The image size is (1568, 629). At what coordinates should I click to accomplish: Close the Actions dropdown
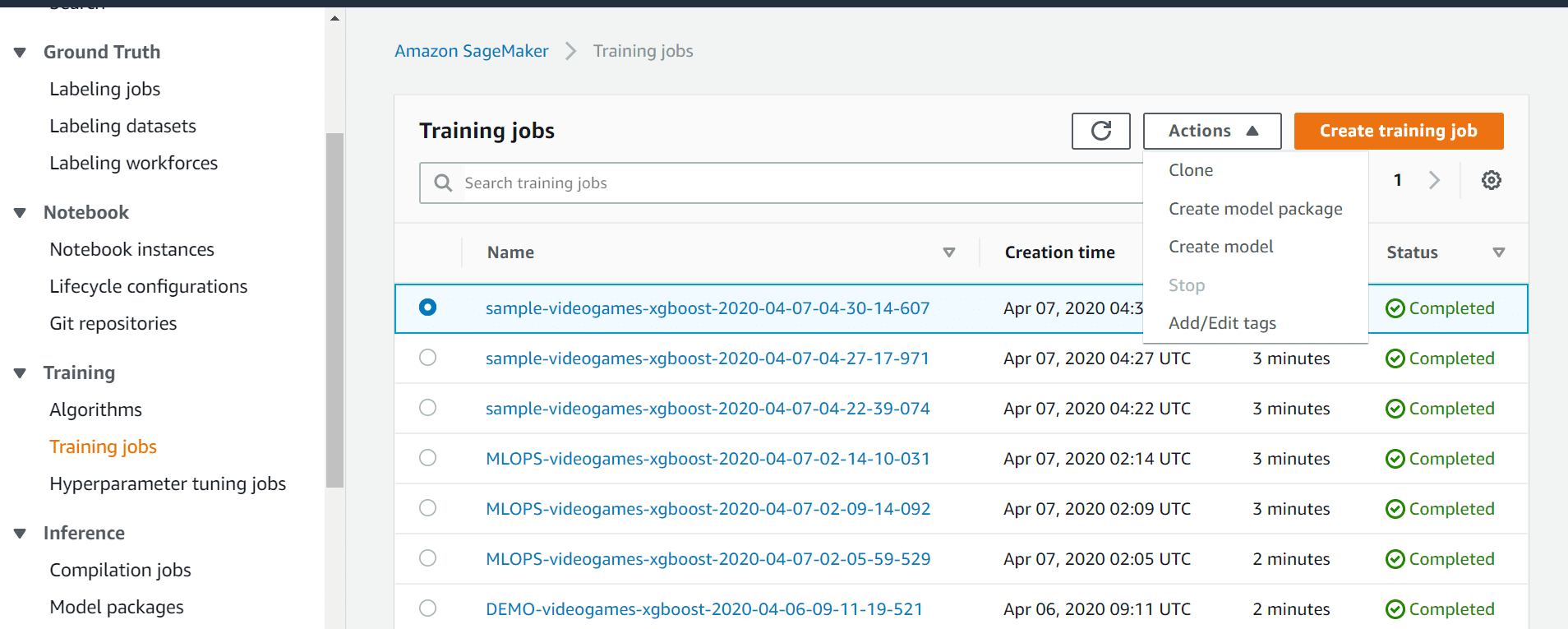pyautogui.click(x=1212, y=131)
